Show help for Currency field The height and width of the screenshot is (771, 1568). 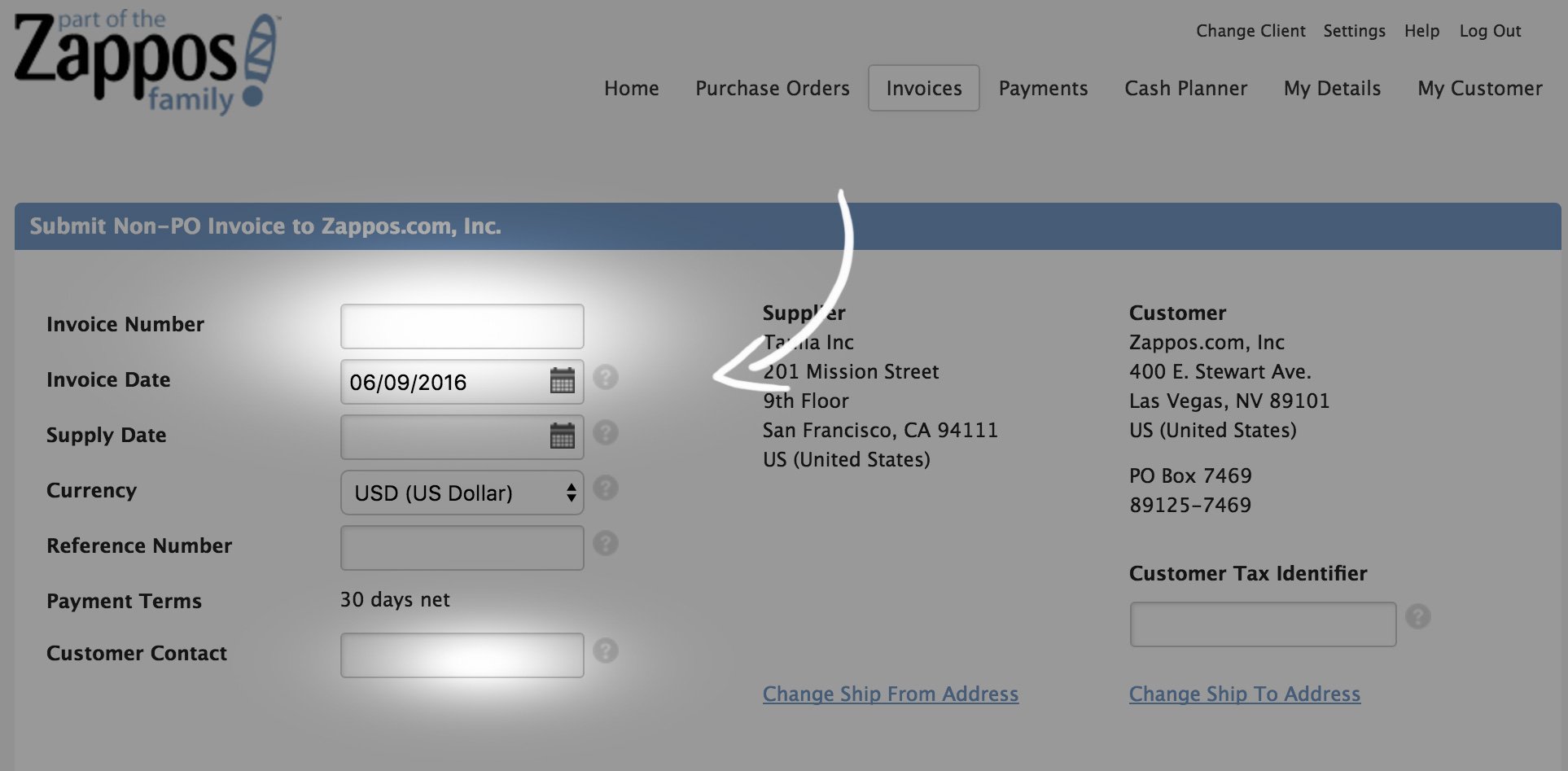[x=606, y=488]
